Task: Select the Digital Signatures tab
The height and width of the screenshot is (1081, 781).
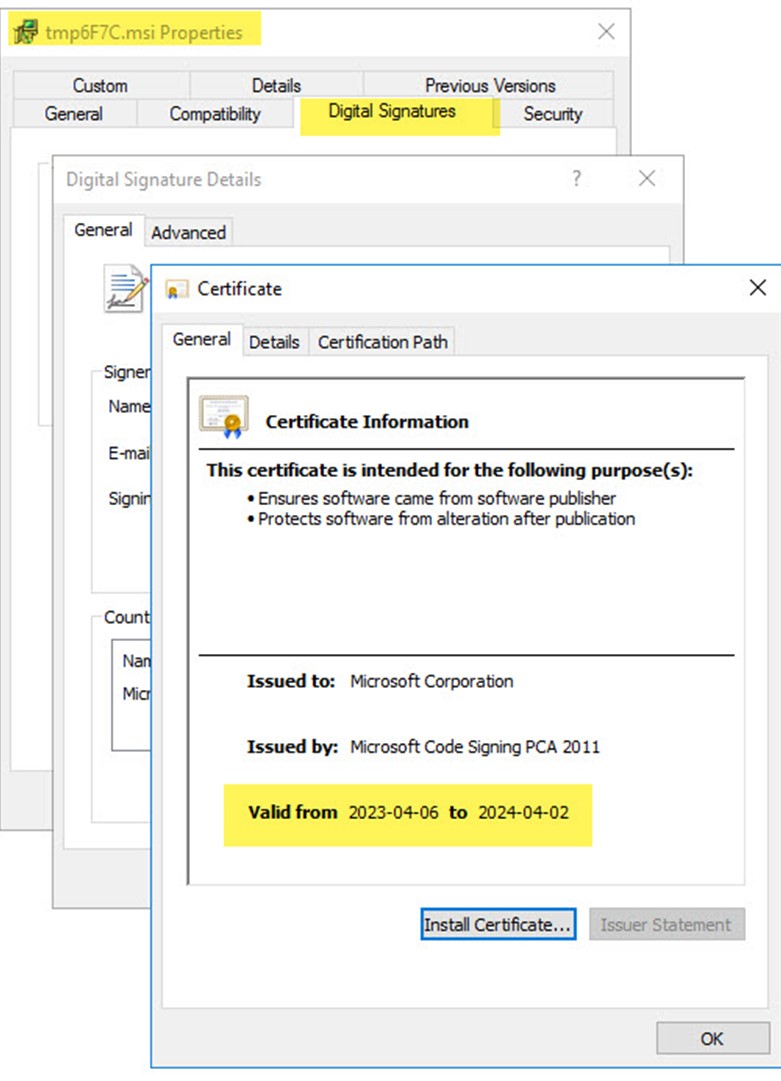Action: [392, 111]
